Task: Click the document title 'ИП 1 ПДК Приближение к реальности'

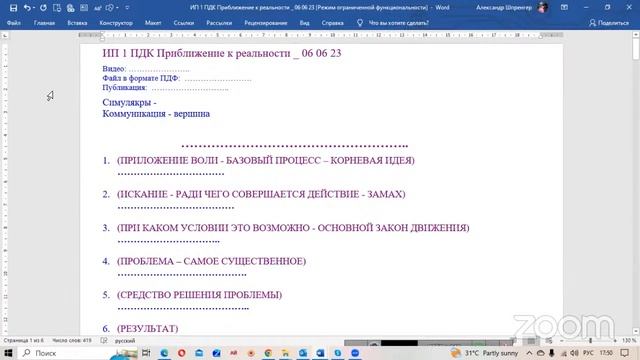Action: 222,53
